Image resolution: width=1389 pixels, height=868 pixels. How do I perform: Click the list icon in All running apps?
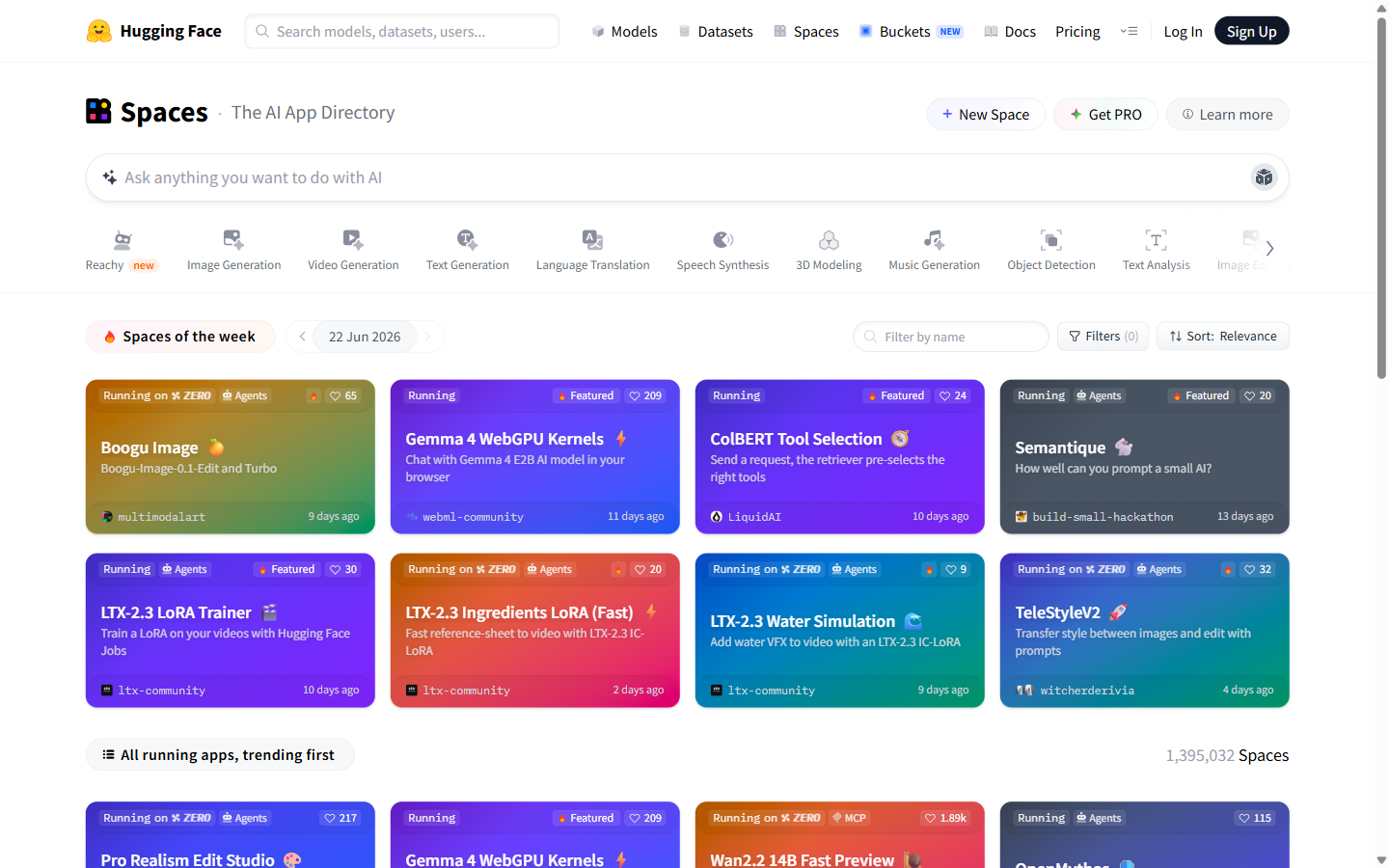tap(109, 755)
